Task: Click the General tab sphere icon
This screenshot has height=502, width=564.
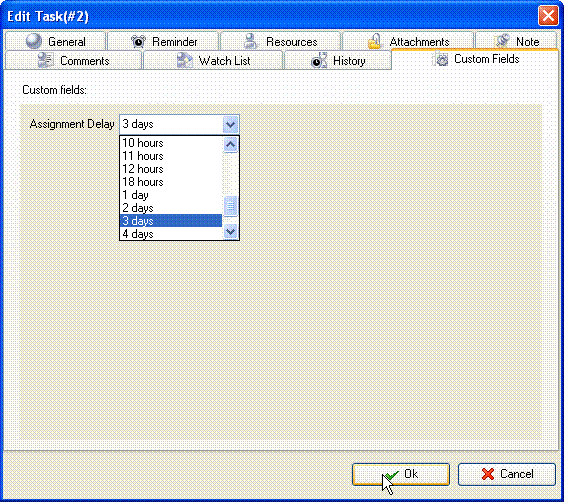Action: pos(34,41)
